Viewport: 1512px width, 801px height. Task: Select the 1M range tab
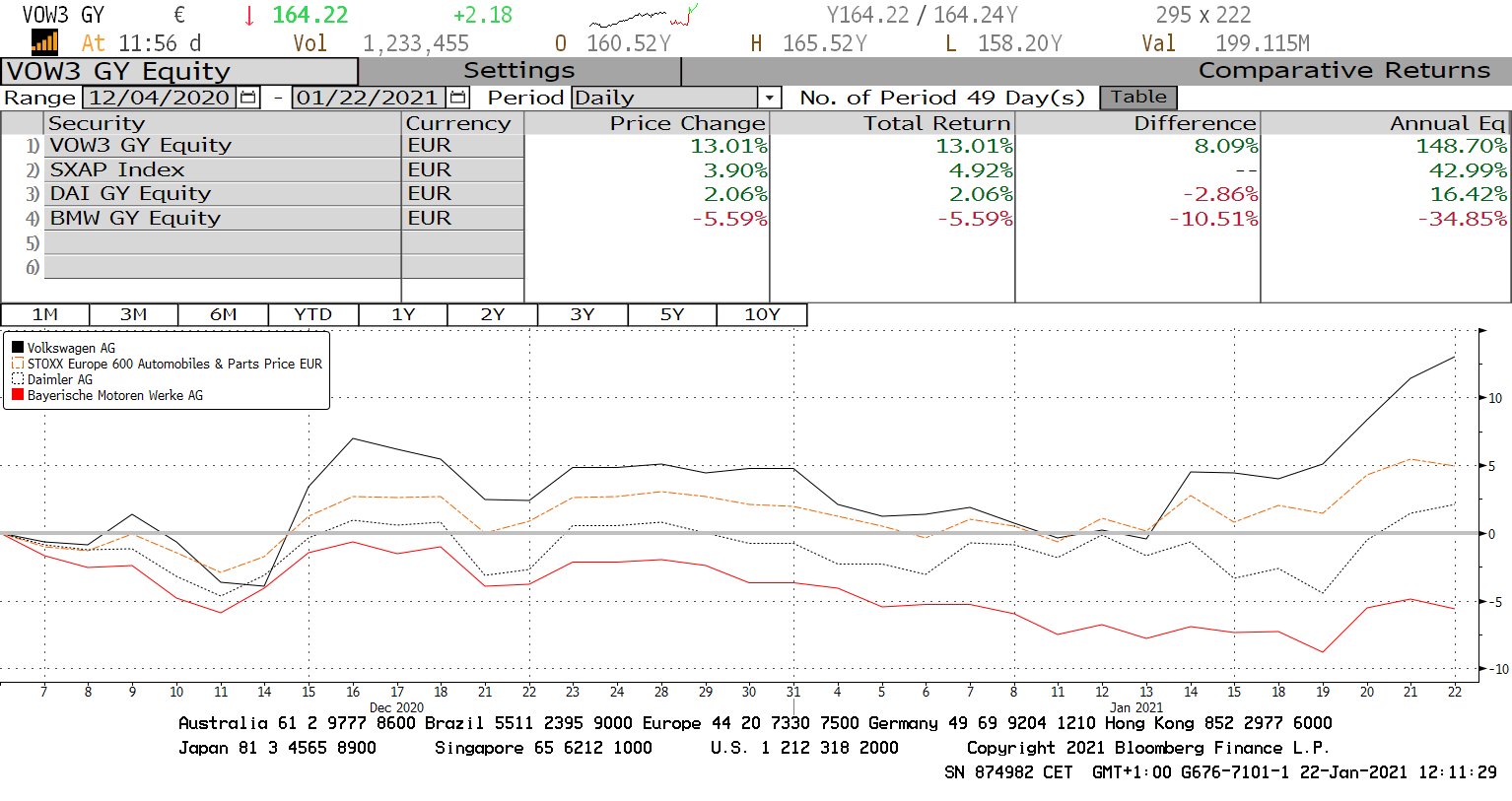coord(45,314)
